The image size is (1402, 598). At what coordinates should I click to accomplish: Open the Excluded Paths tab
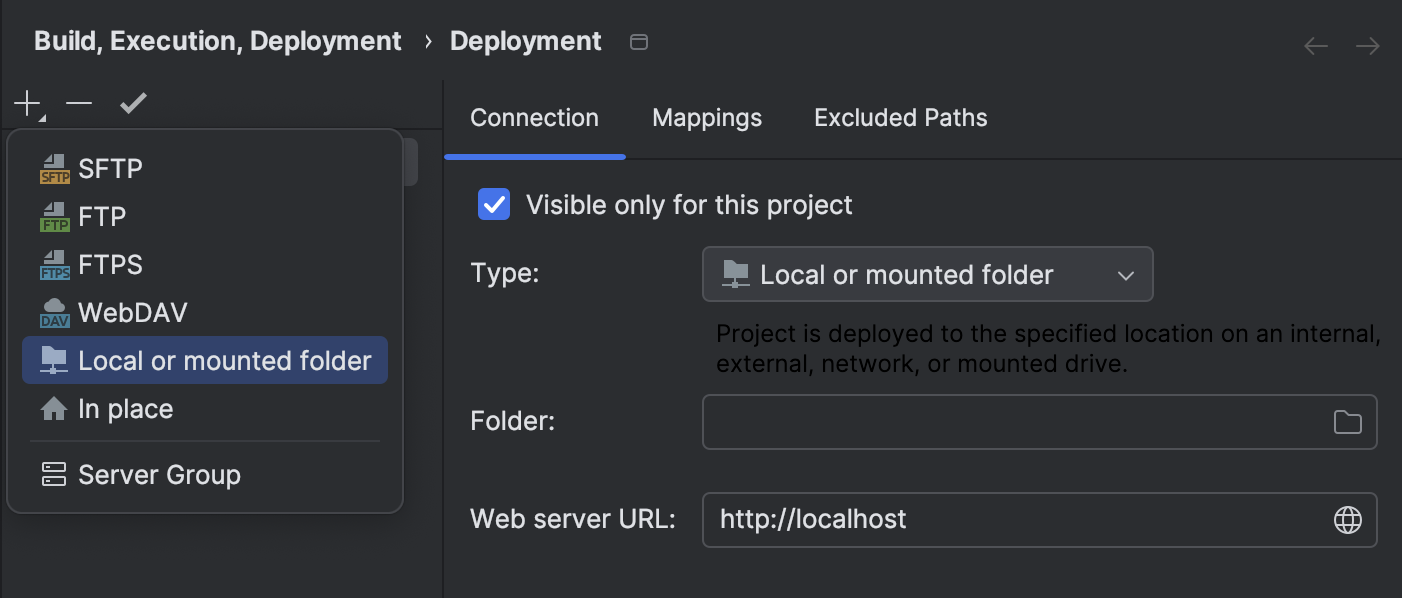tap(899, 118)
